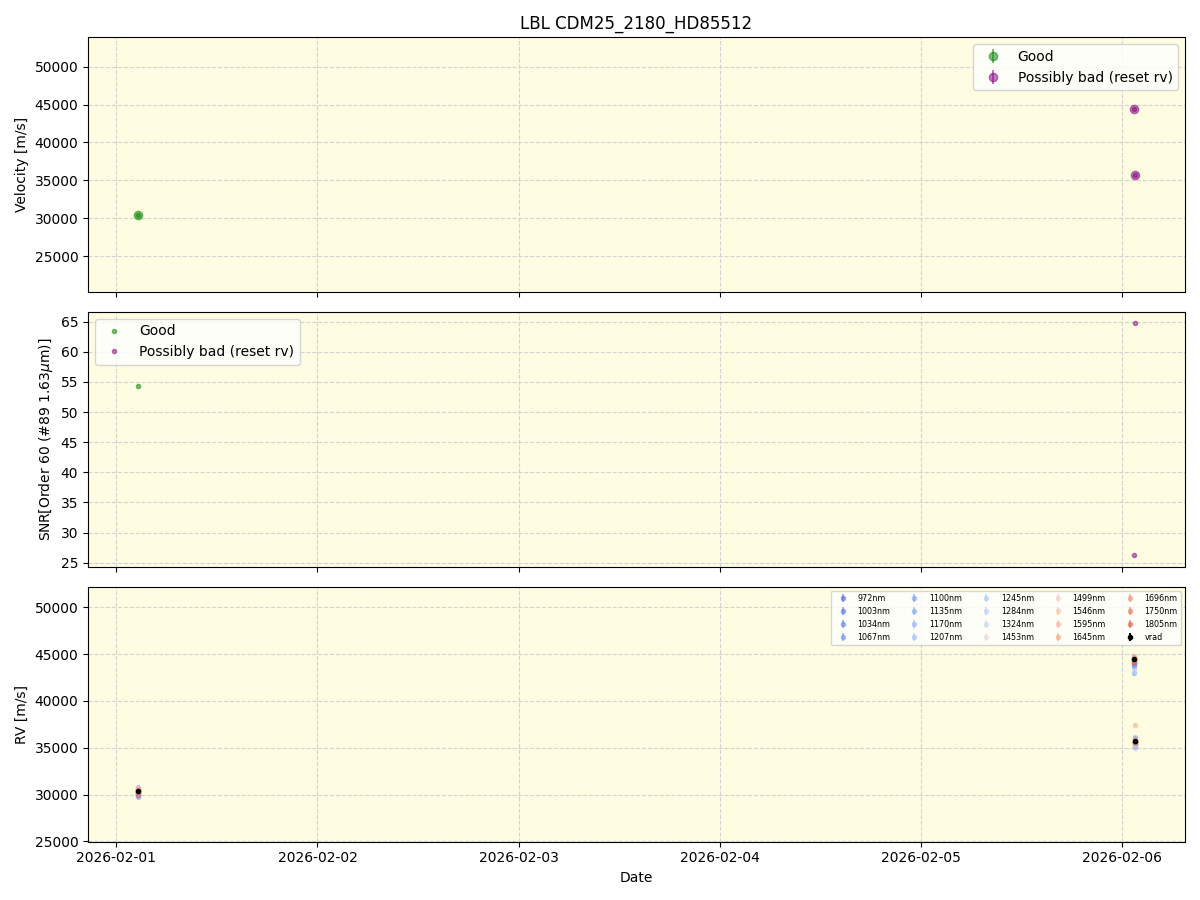This screenshot has height=900, width=1200.
Task: Toggle Possibly bad (reset rv) in SNR legend
Action: tap(116, 350)
